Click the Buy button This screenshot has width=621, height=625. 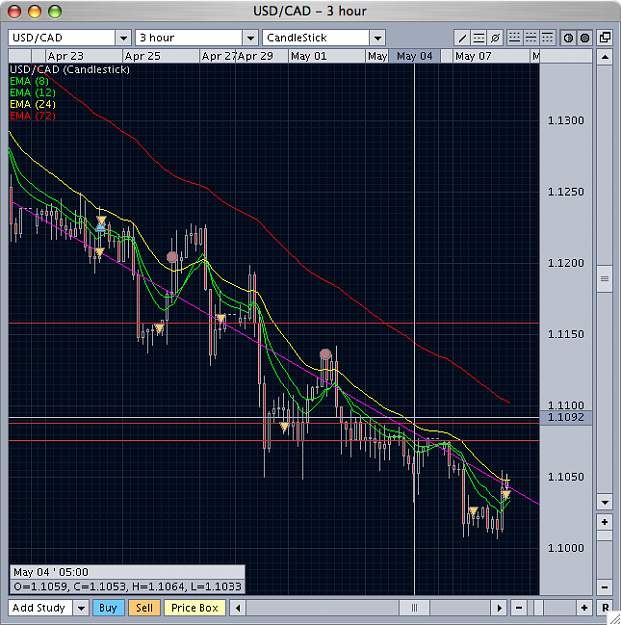(108, 608)
